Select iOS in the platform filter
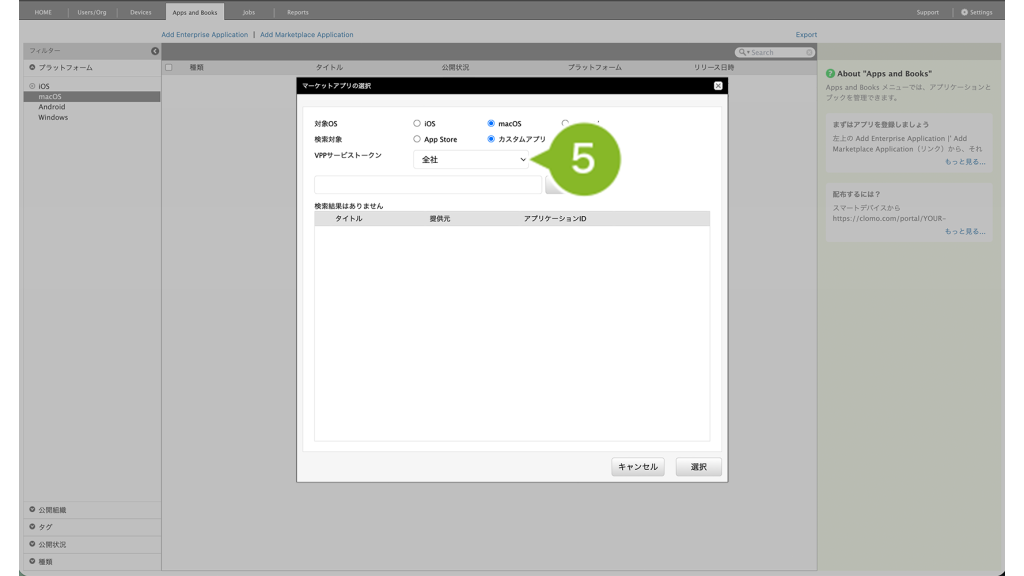The image size is (1024, 576). [44, 86]
